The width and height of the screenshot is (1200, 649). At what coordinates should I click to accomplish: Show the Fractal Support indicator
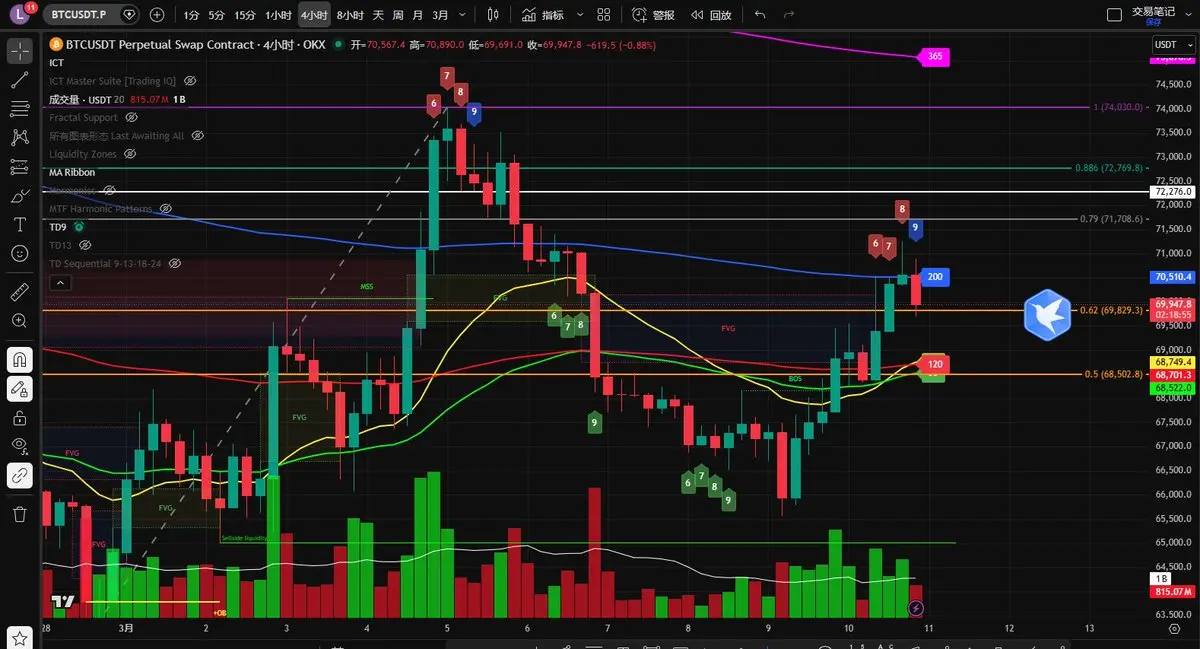pos(132,117)
